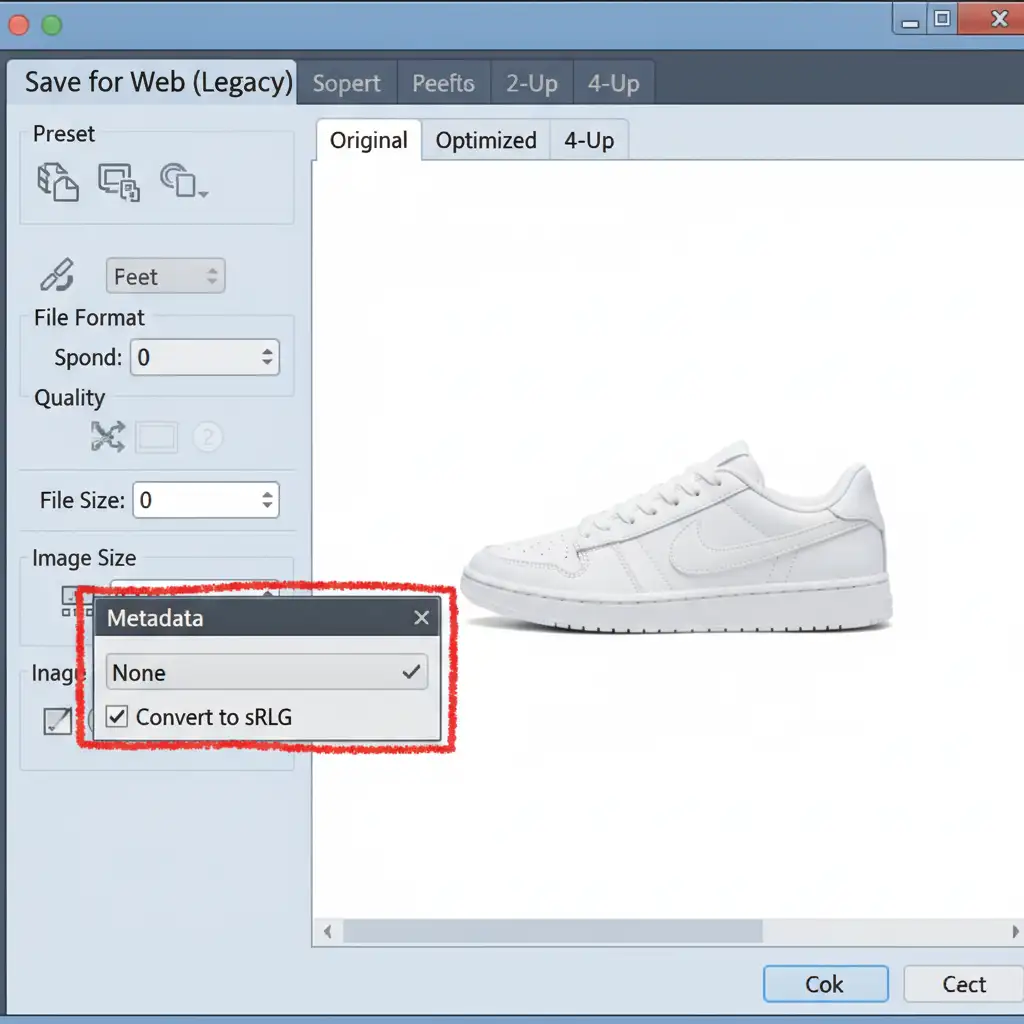
Task: Uncheck the Convert to sRLG checkbox
Action: [118, 716]
